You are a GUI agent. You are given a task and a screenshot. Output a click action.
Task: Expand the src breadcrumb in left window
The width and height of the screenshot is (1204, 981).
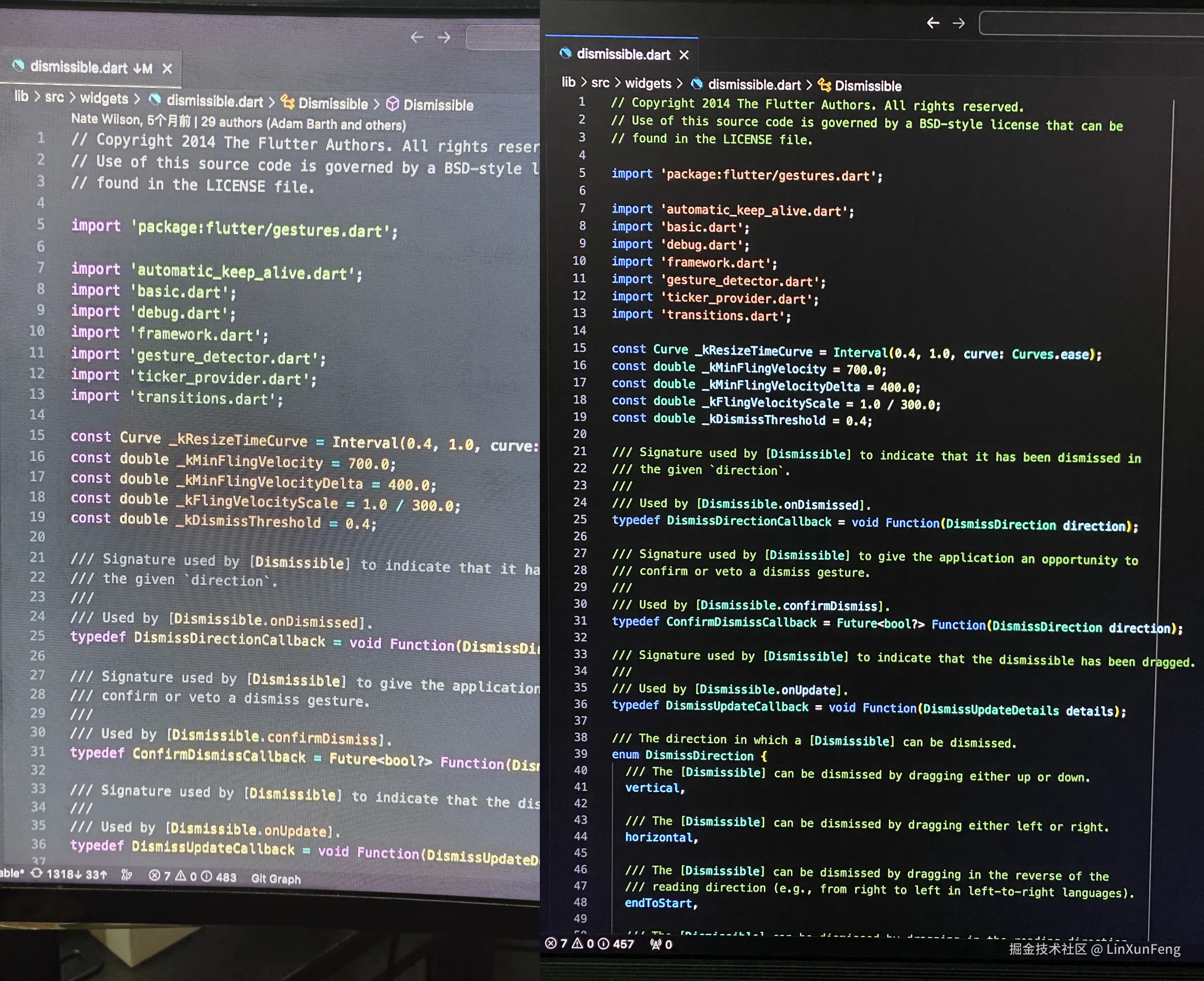click(x=54, y=97)
